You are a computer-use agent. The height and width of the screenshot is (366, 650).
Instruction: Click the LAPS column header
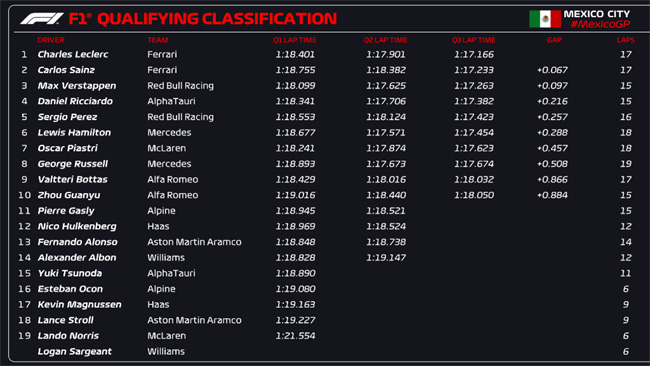pos(626,40)
